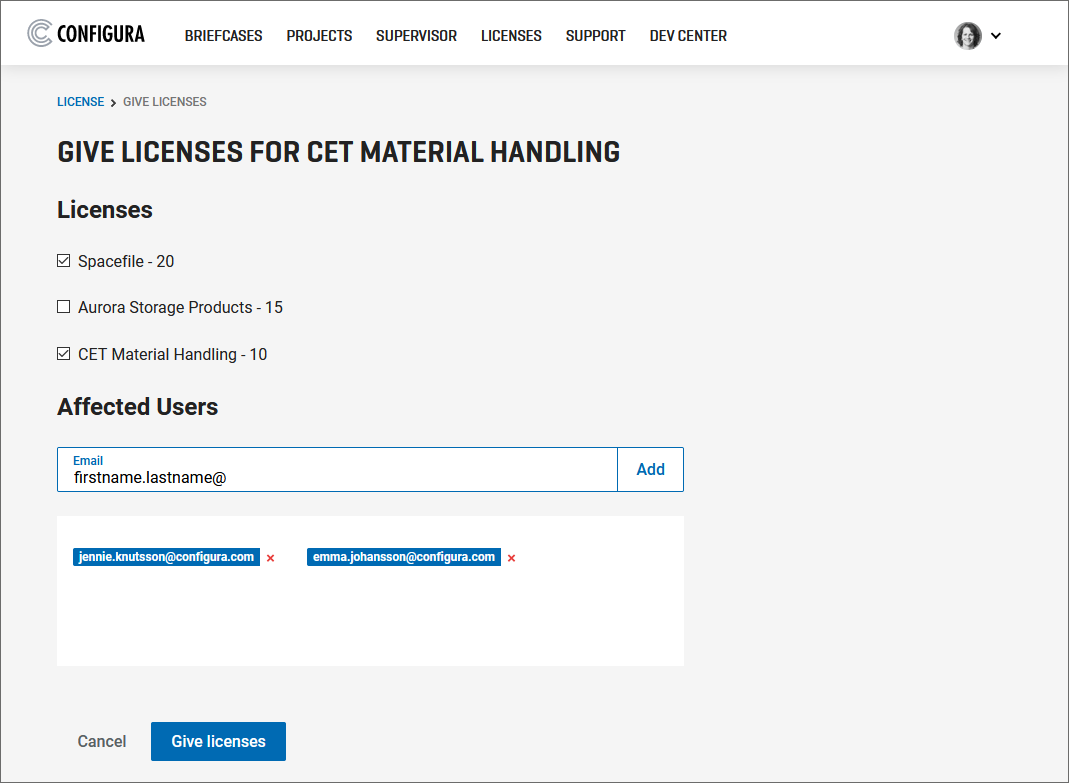Expand the GIVE LICENSES breadcrumb item
The image size is (1069, 783).
pyautogui.click(x=164, y=101)
